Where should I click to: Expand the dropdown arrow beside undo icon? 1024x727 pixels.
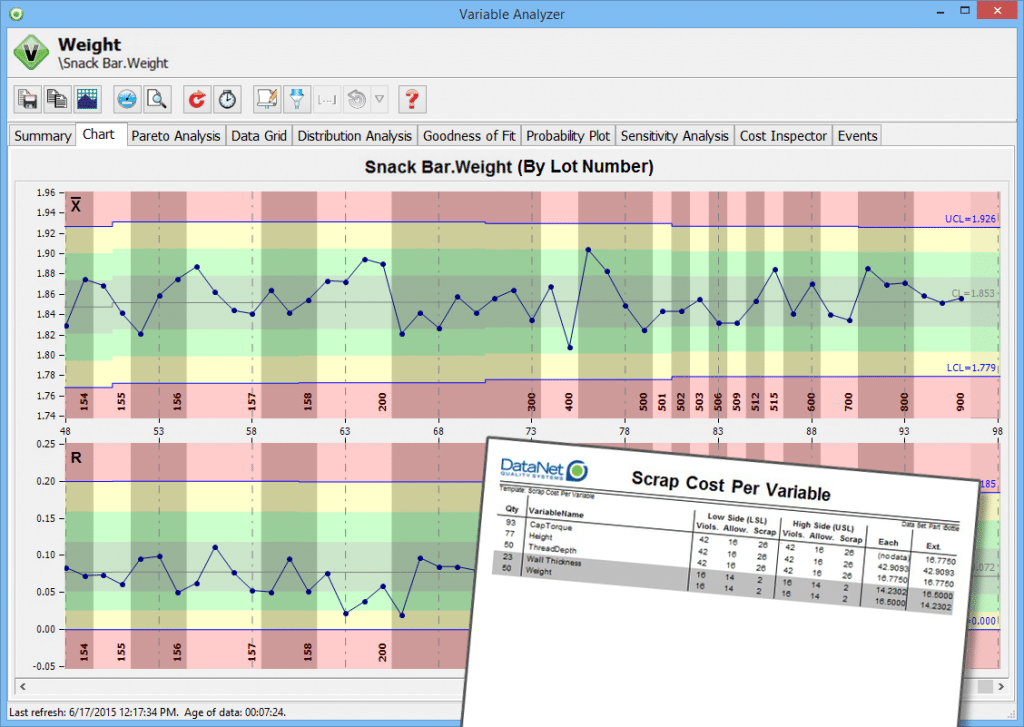pyautogui.click(x=379, y=99)
